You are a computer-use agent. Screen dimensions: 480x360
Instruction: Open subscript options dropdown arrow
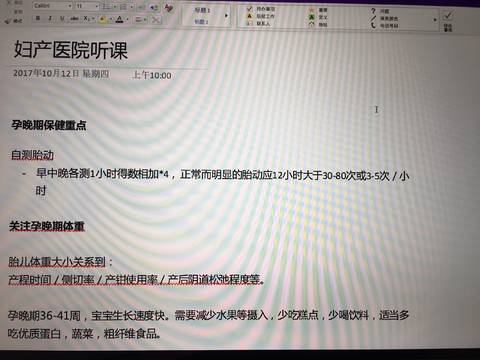(93, 19)
